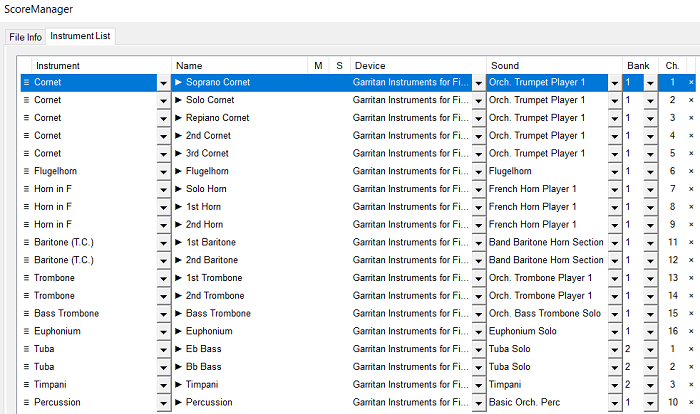Click the drag handle icon on Timpani row
The image size is (700, 414).
(26, 384)
